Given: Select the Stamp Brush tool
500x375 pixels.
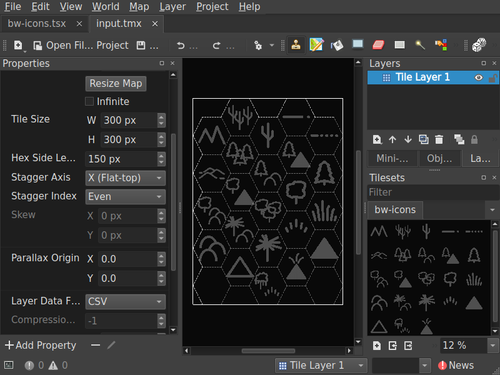Looking at the screenshot, I should coord(296,45).
